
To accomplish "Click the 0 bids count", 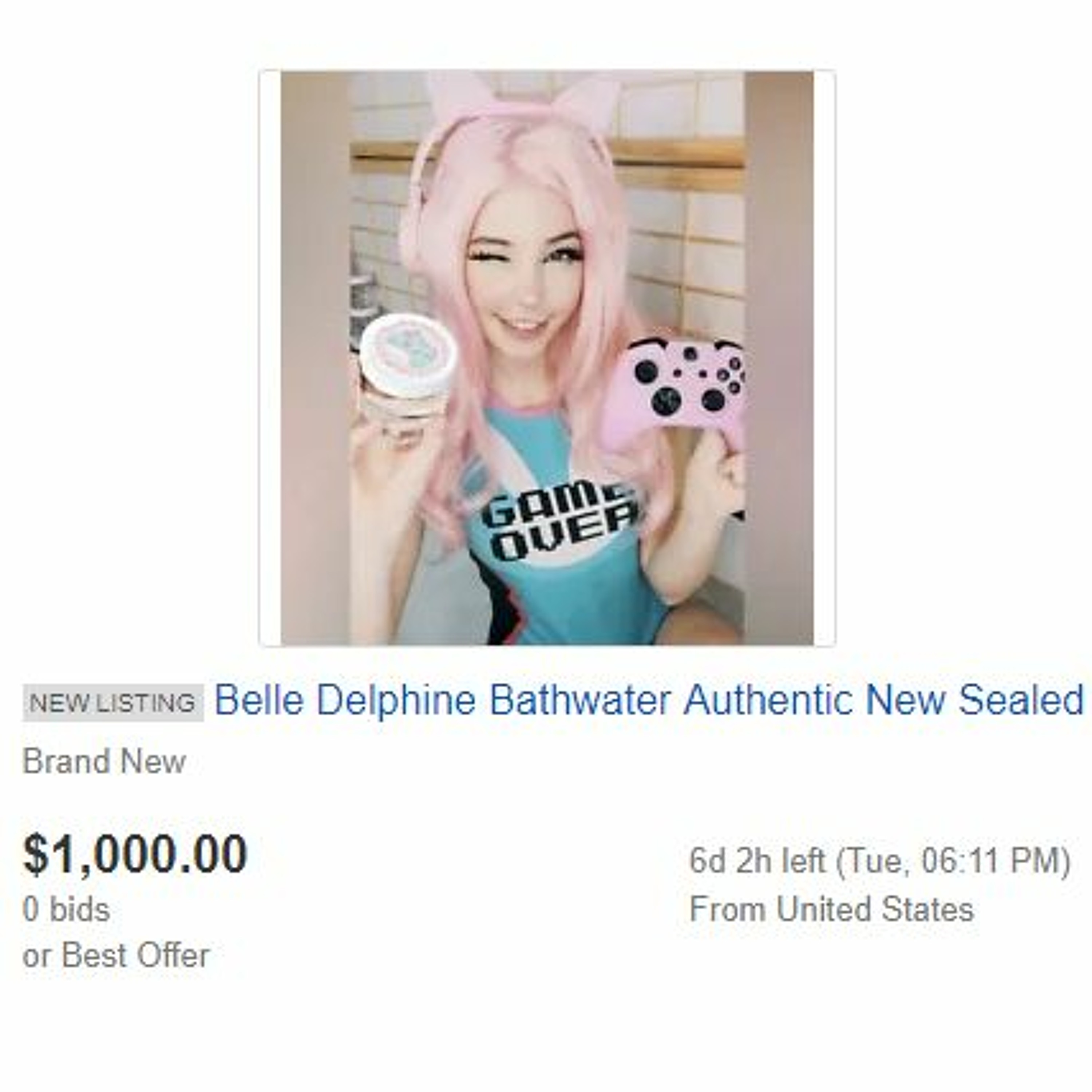I will point(66,909).
